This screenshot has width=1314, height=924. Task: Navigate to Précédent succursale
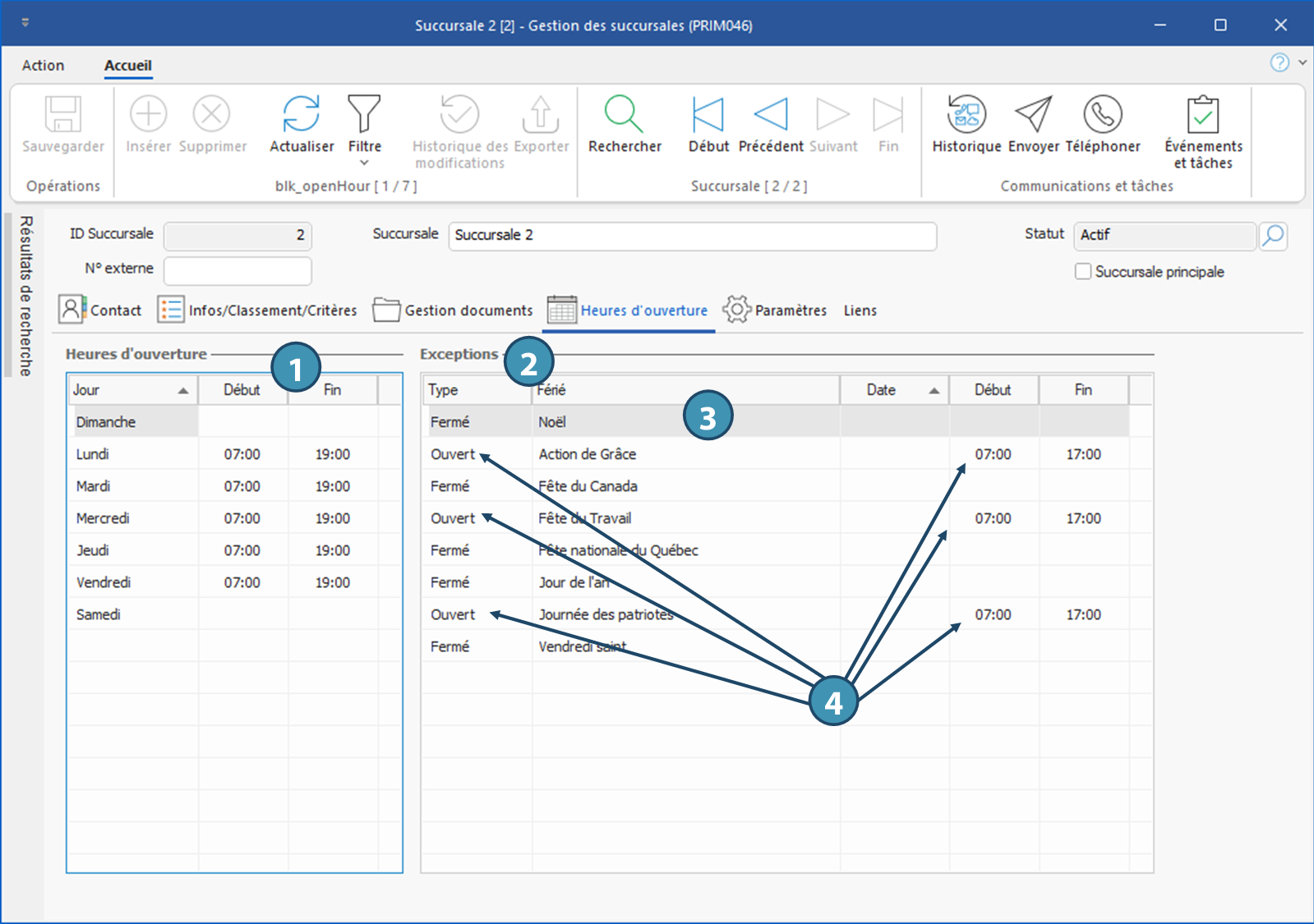pyautogui.click(x=770, y=114)
